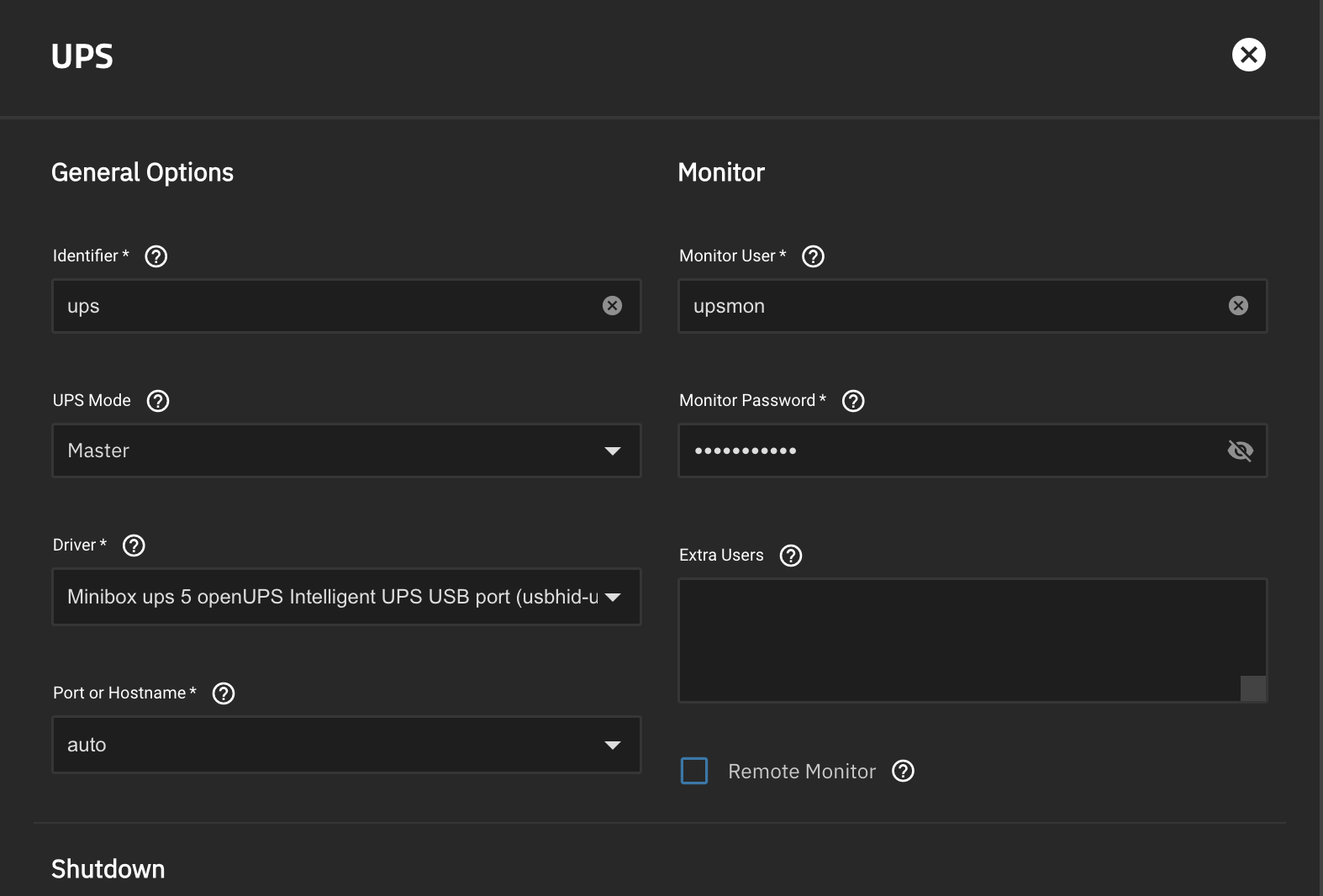Viewport: 1323px width, 896px height.
Task: Open Remote Monitor help tooltip
Action: 903,771
